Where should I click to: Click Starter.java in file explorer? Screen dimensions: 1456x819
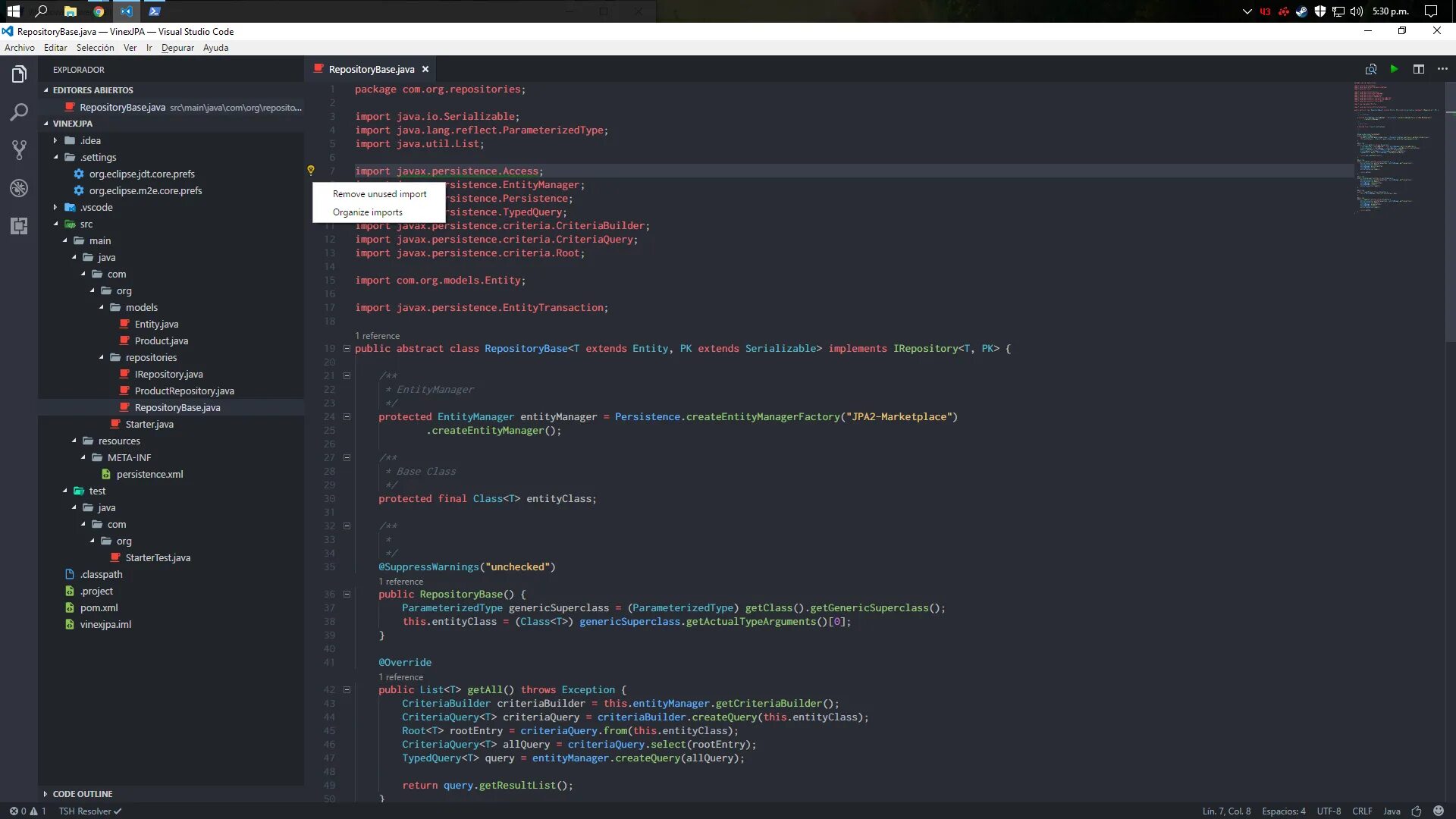(149, 424)
